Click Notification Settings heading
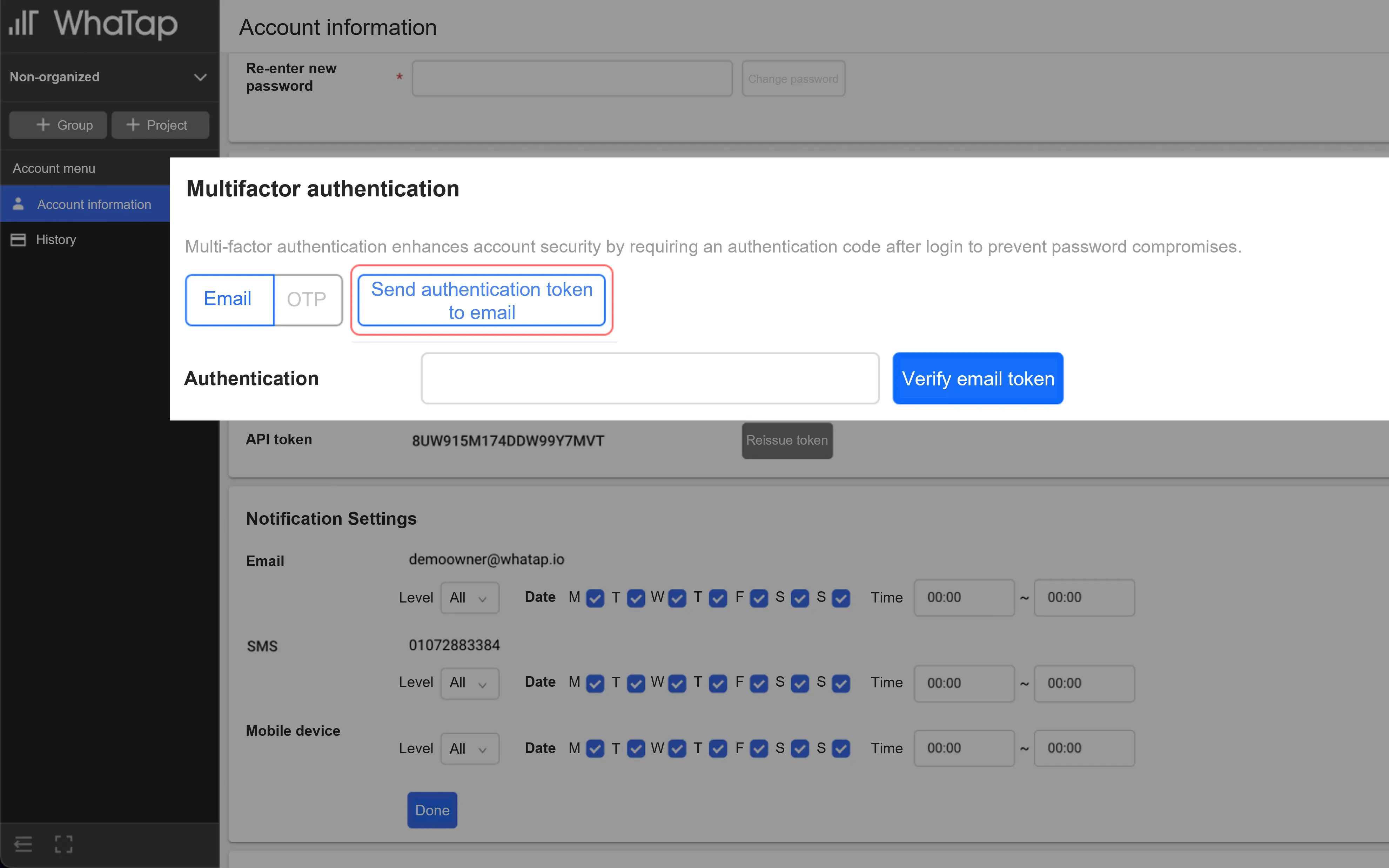 click(x=331, y=518)
